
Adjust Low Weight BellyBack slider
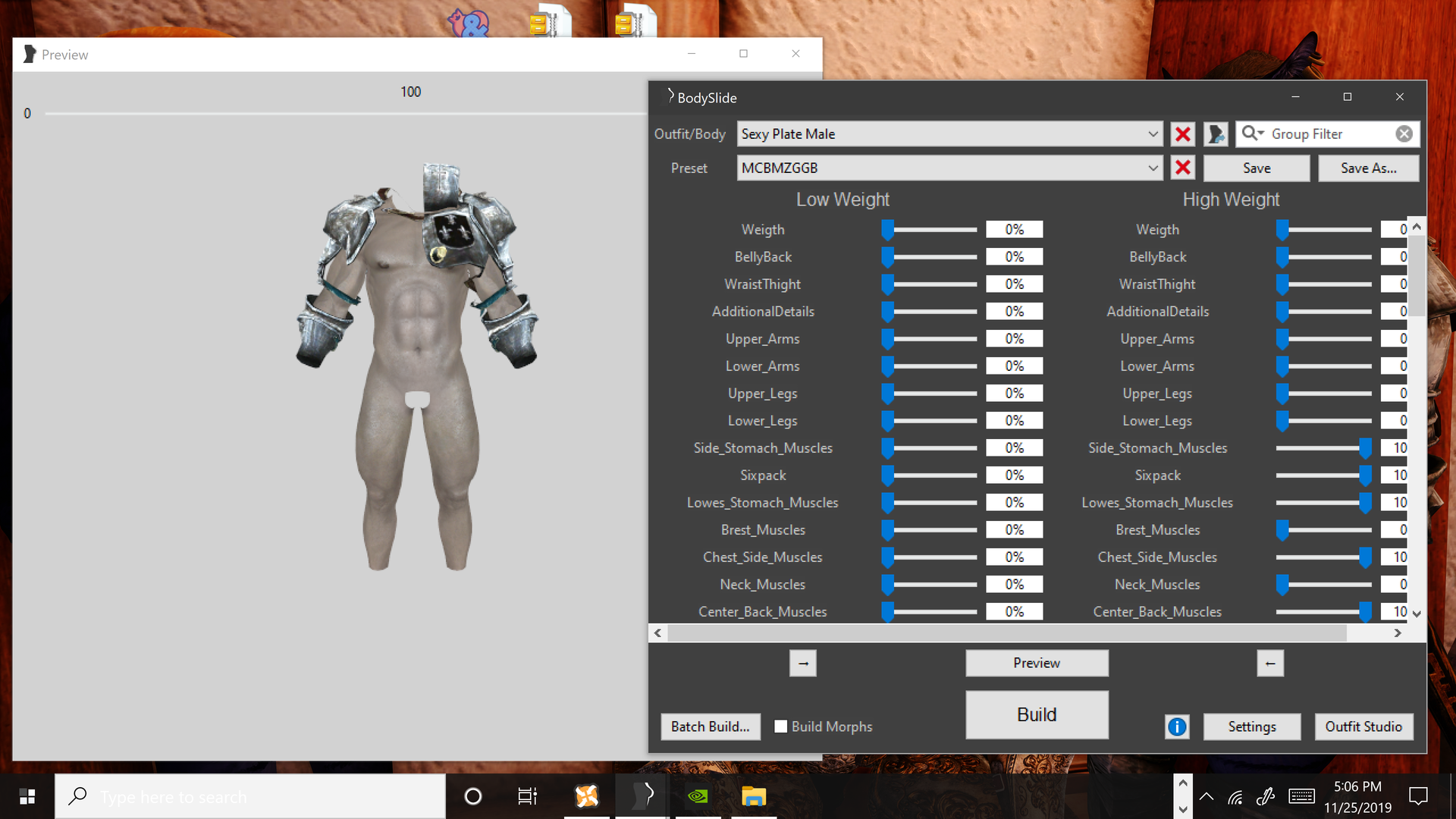coord(930,257)
